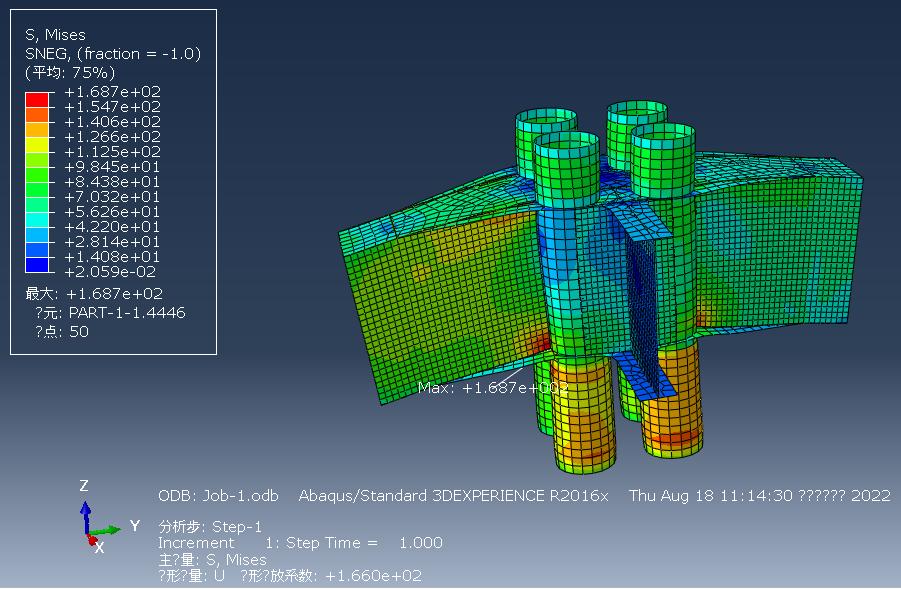The width and height of the screenshot is (901, 589).
Task: Click the legend value +7.032e+01
Action: click(113, 197)
